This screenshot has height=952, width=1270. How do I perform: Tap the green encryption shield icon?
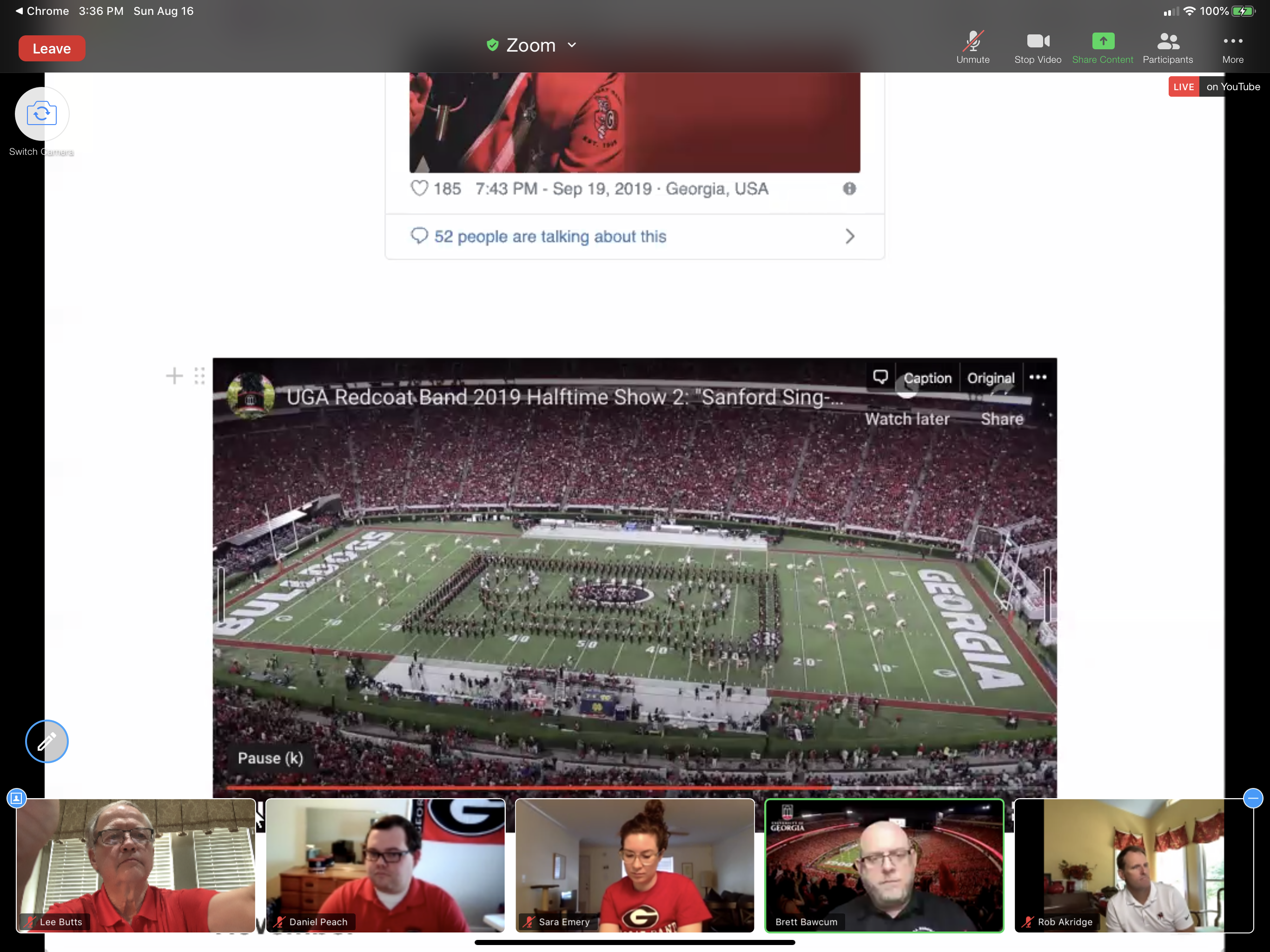click(x=492, y=45)
